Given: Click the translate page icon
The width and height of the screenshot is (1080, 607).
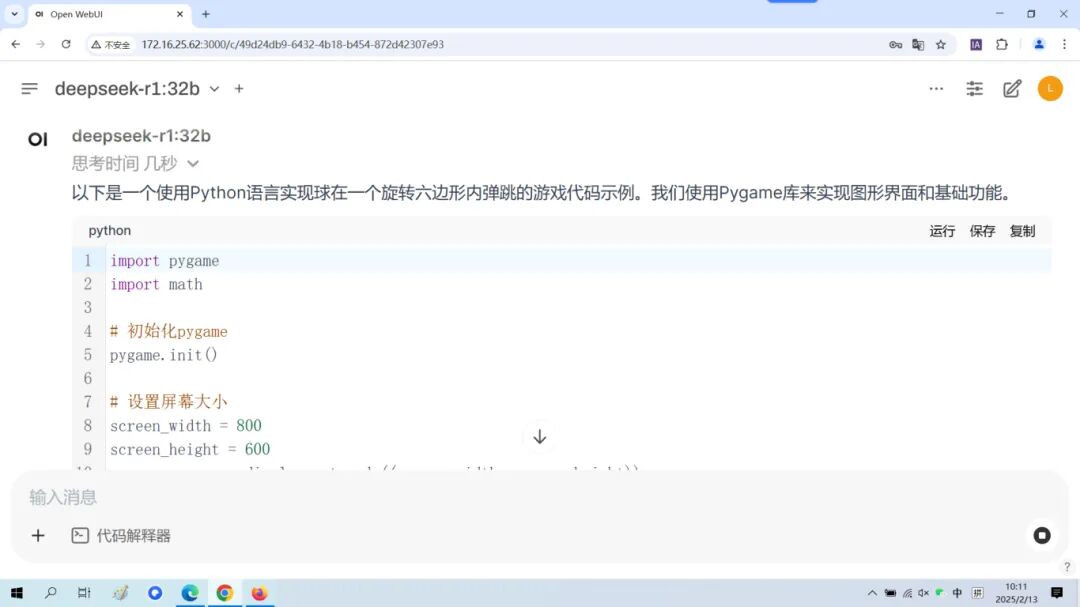Looking at the screenshot, I should pos(918,45).
